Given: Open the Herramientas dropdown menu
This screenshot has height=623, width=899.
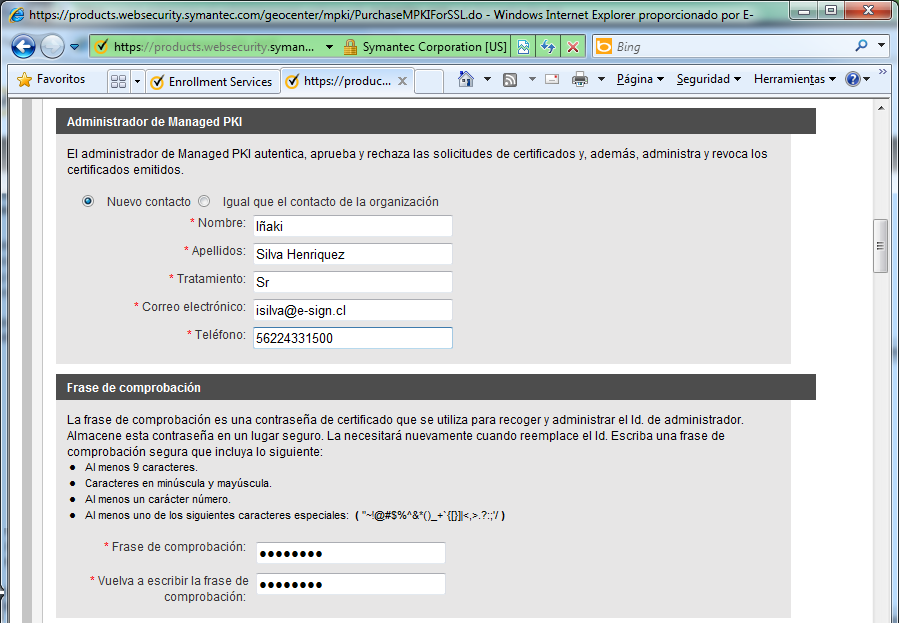Looking at the screenshot, I should [794, 80].
